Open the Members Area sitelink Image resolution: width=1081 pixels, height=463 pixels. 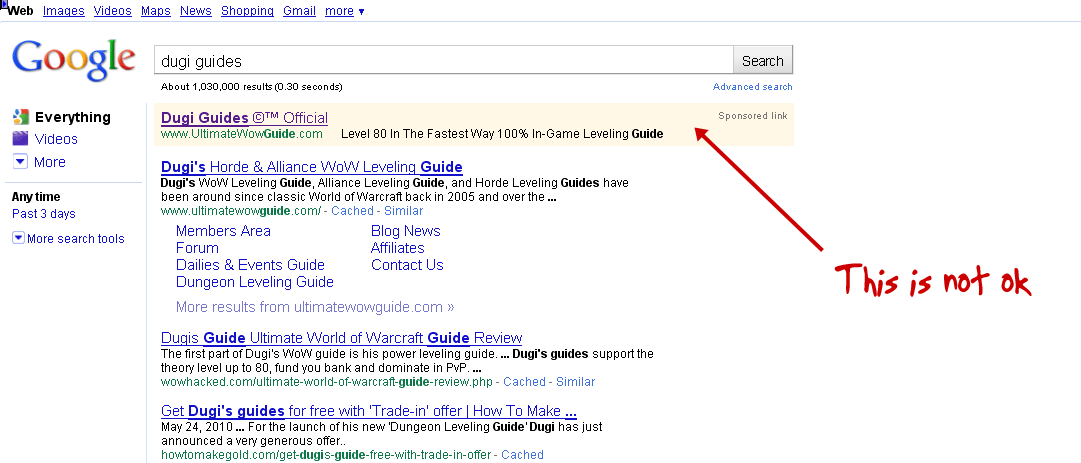223,231
